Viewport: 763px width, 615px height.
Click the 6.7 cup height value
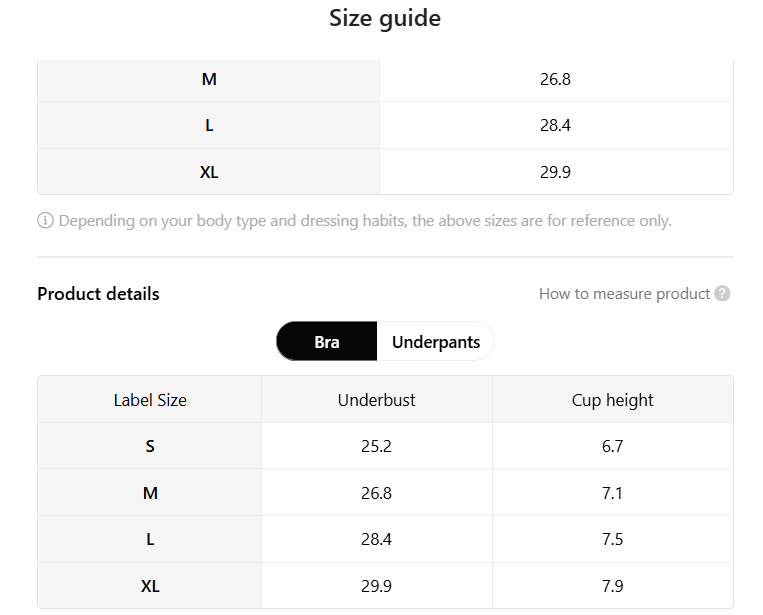point(612,446)
